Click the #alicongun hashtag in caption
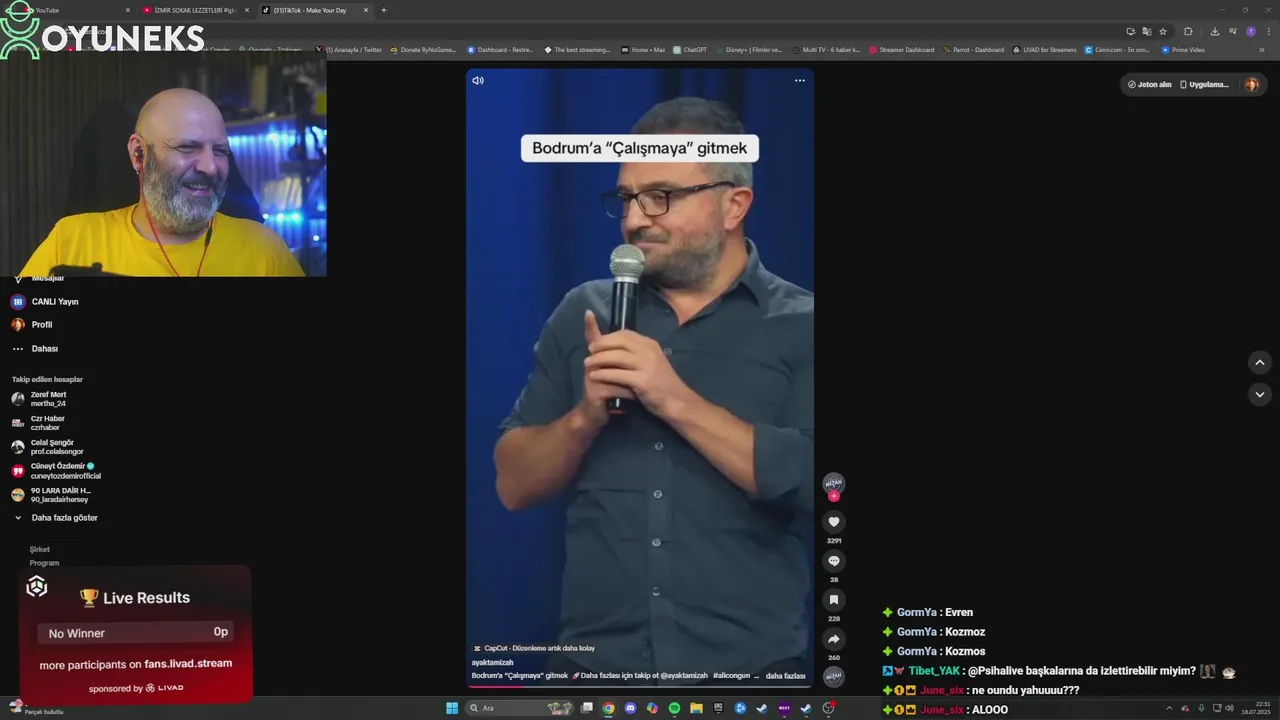 click(731, 676)
